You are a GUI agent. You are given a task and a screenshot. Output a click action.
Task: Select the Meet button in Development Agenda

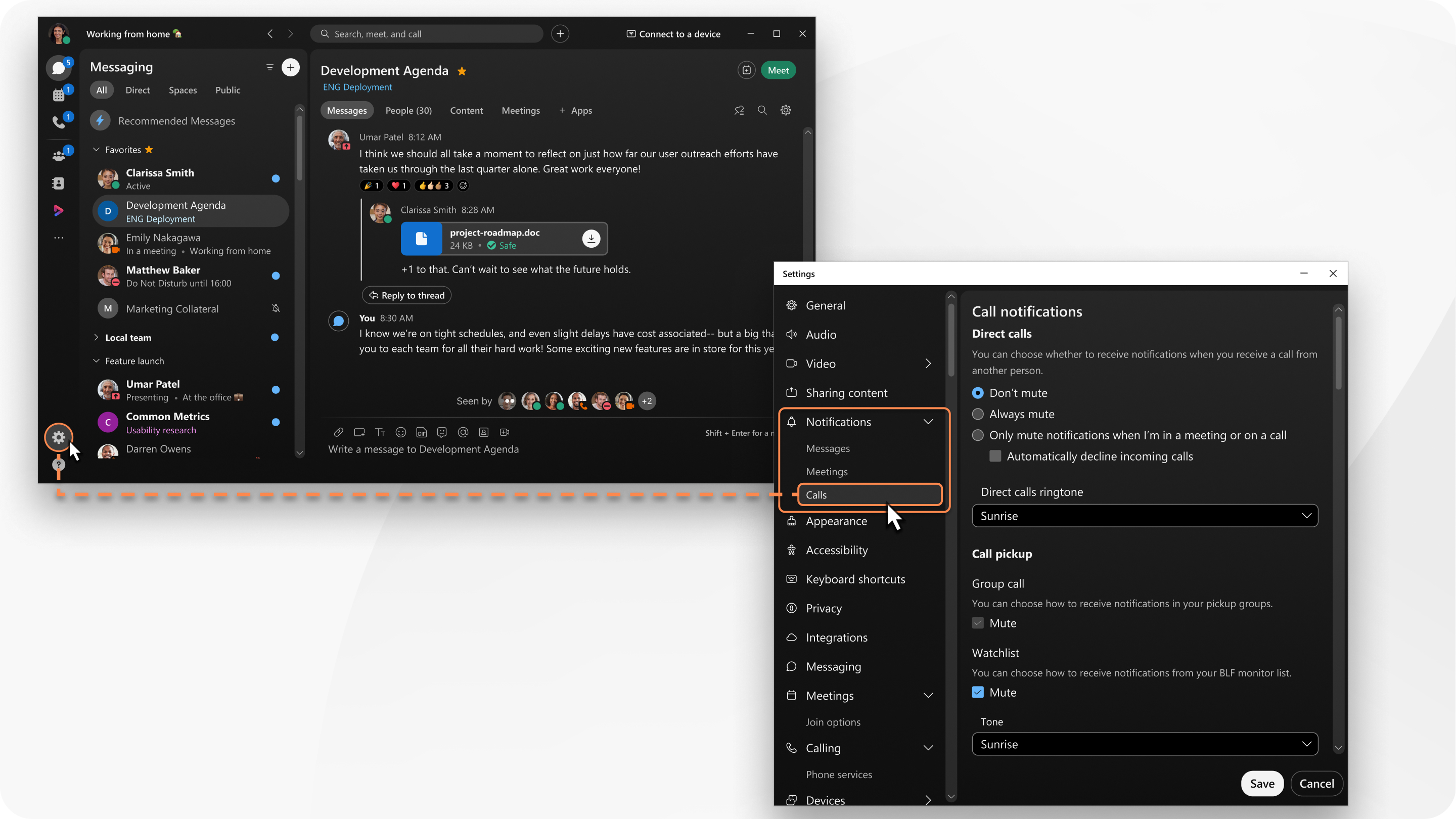(778, 70)
